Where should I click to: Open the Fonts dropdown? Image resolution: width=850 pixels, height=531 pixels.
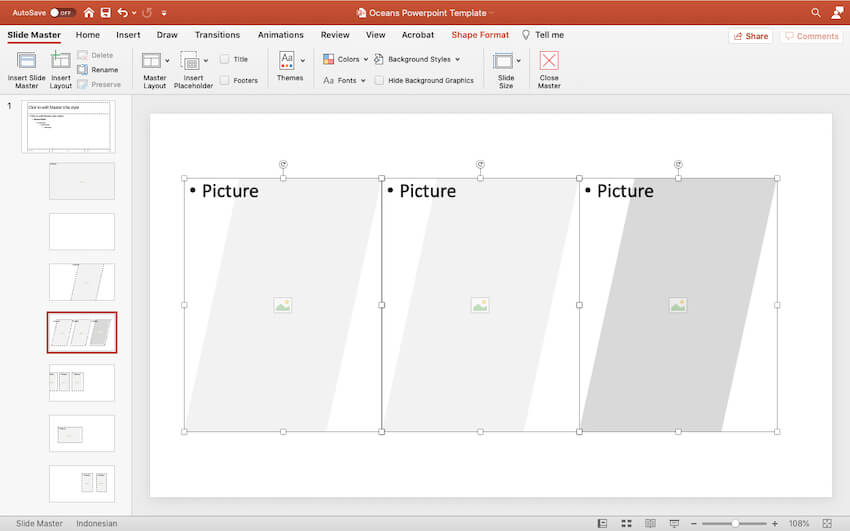[346, 80]
